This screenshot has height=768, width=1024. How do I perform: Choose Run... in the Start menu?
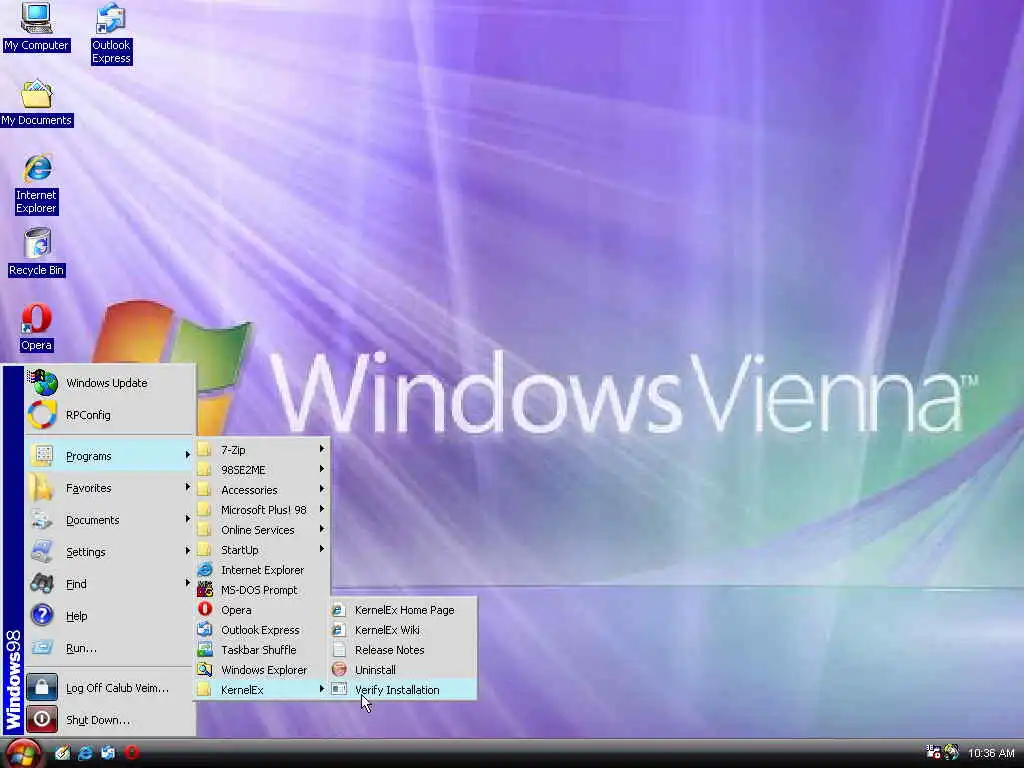pyautogui.click(x=110, y=648)
